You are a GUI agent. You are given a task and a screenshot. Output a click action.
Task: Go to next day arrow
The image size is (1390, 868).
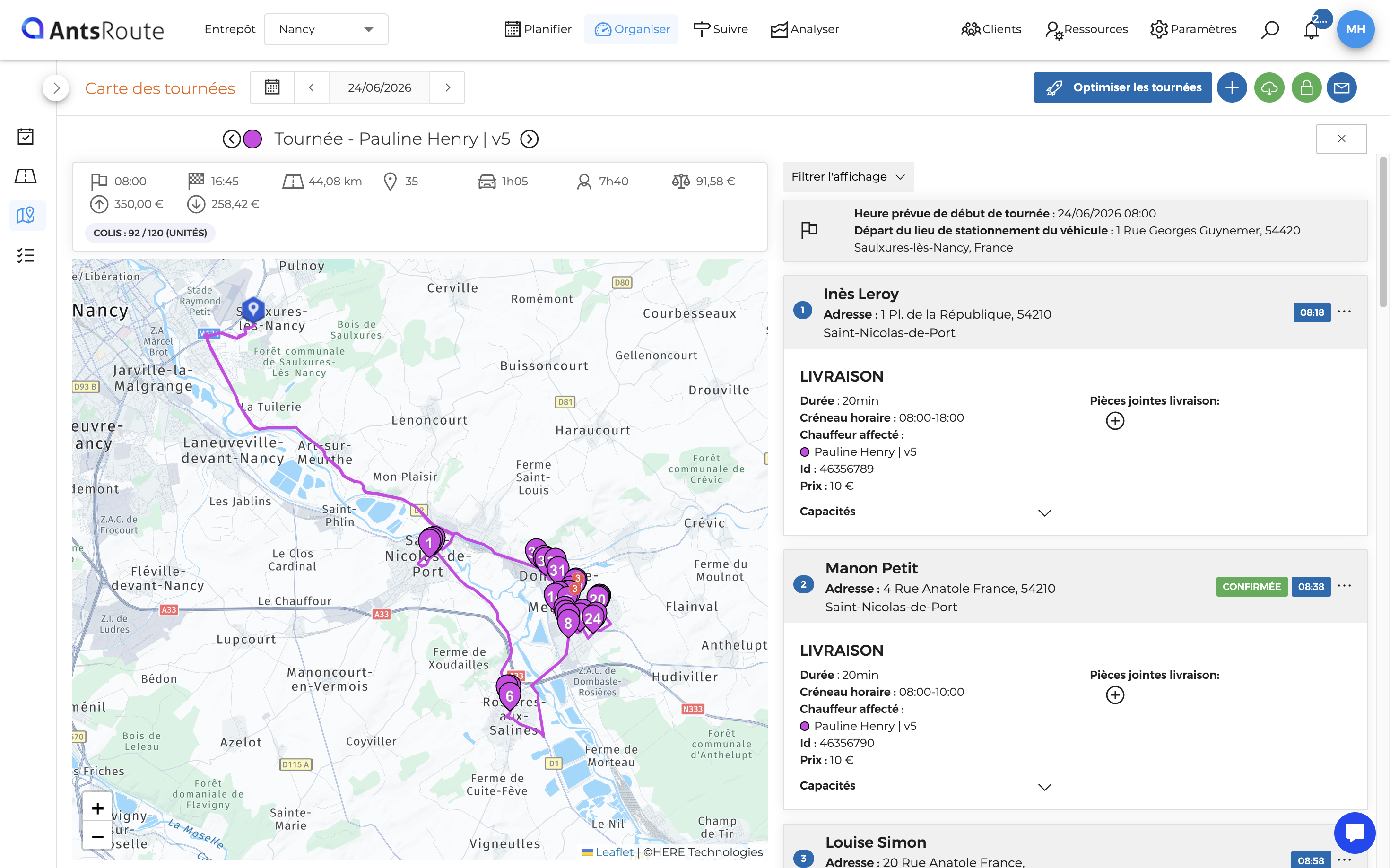pos(448,87)
